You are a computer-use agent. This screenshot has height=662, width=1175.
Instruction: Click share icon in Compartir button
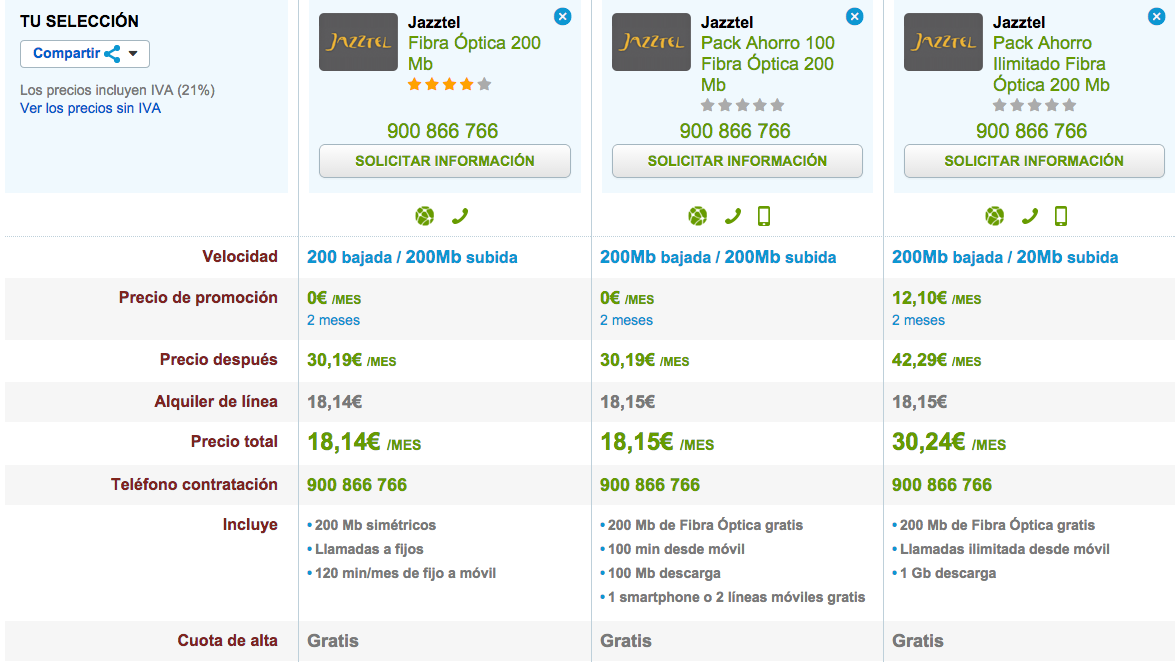tap(112, 54)
